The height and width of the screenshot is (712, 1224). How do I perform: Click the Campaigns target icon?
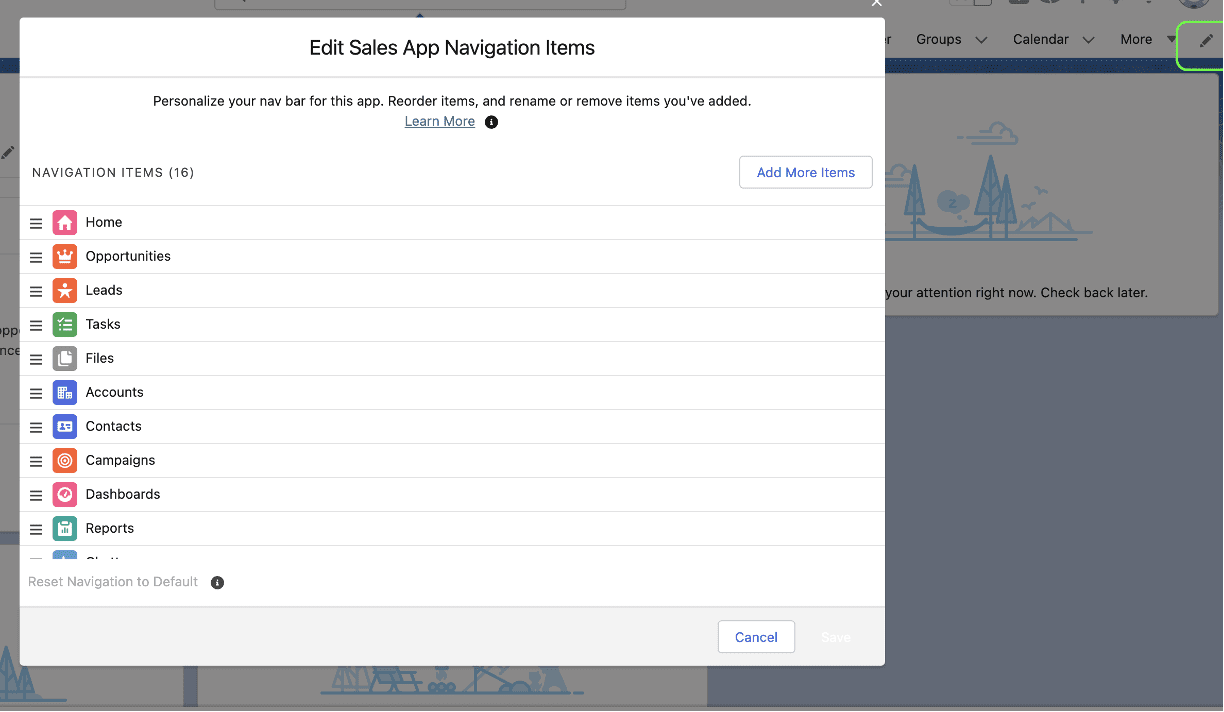coord(65,461)
